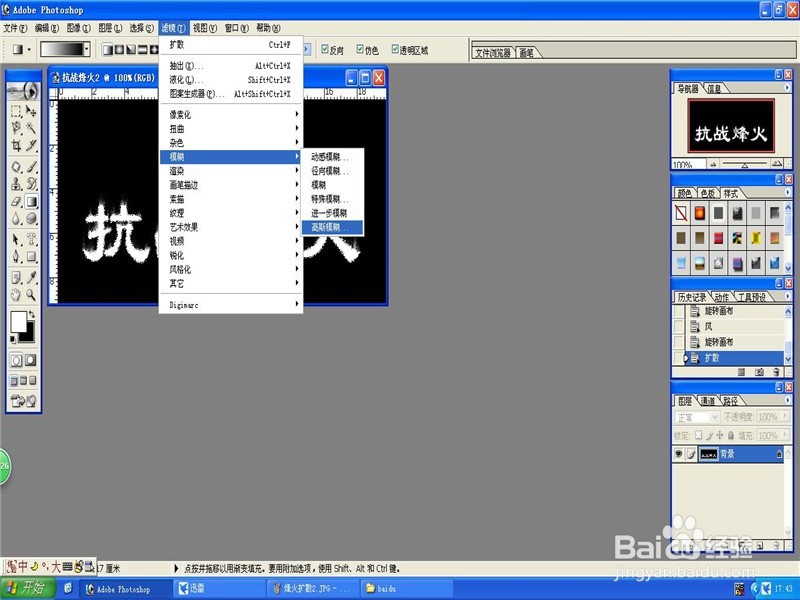Switch to the 通道 tab
This screenshot has height=600, width=800.
708,400
